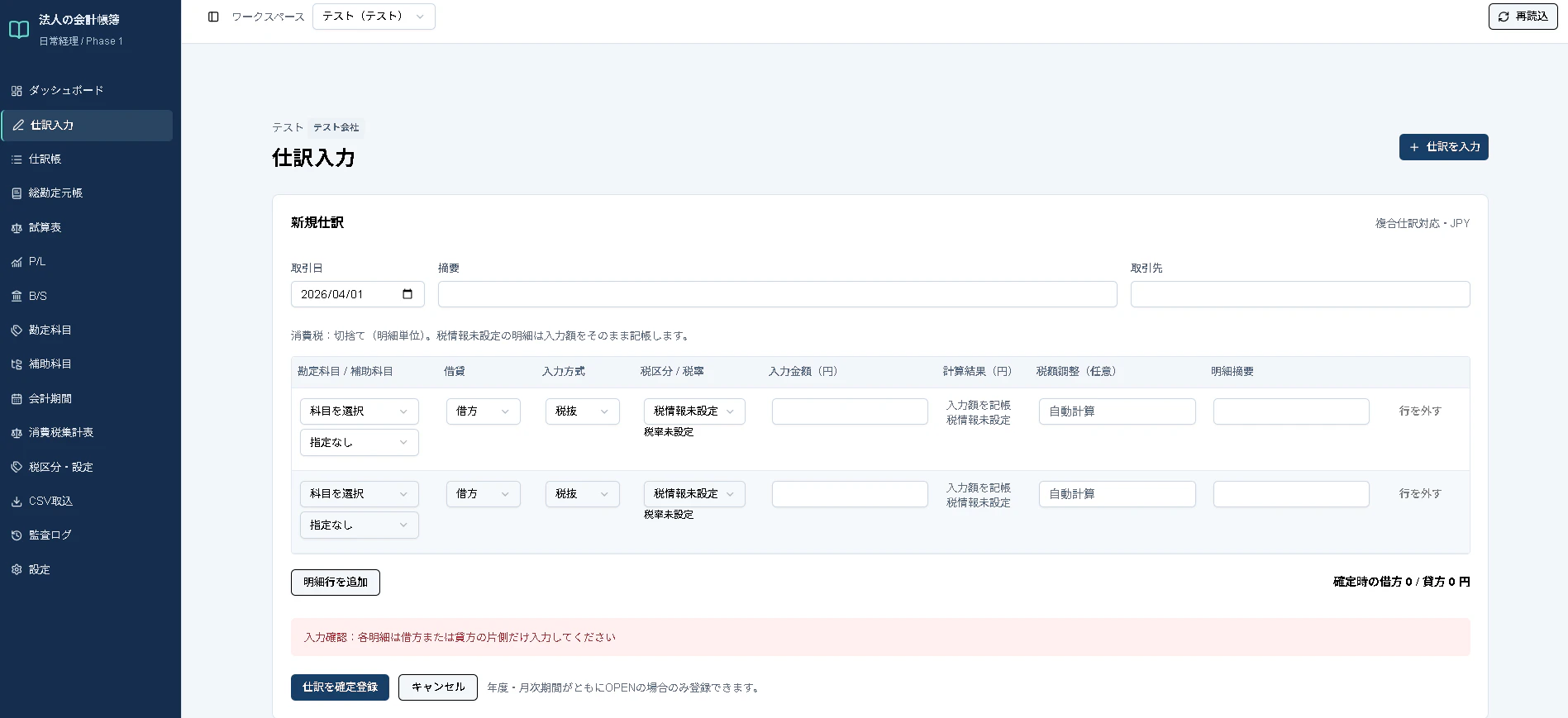Click the 仕訳を確定登録 button
This screenshot has height=718, width=1568.
[340, 687]
